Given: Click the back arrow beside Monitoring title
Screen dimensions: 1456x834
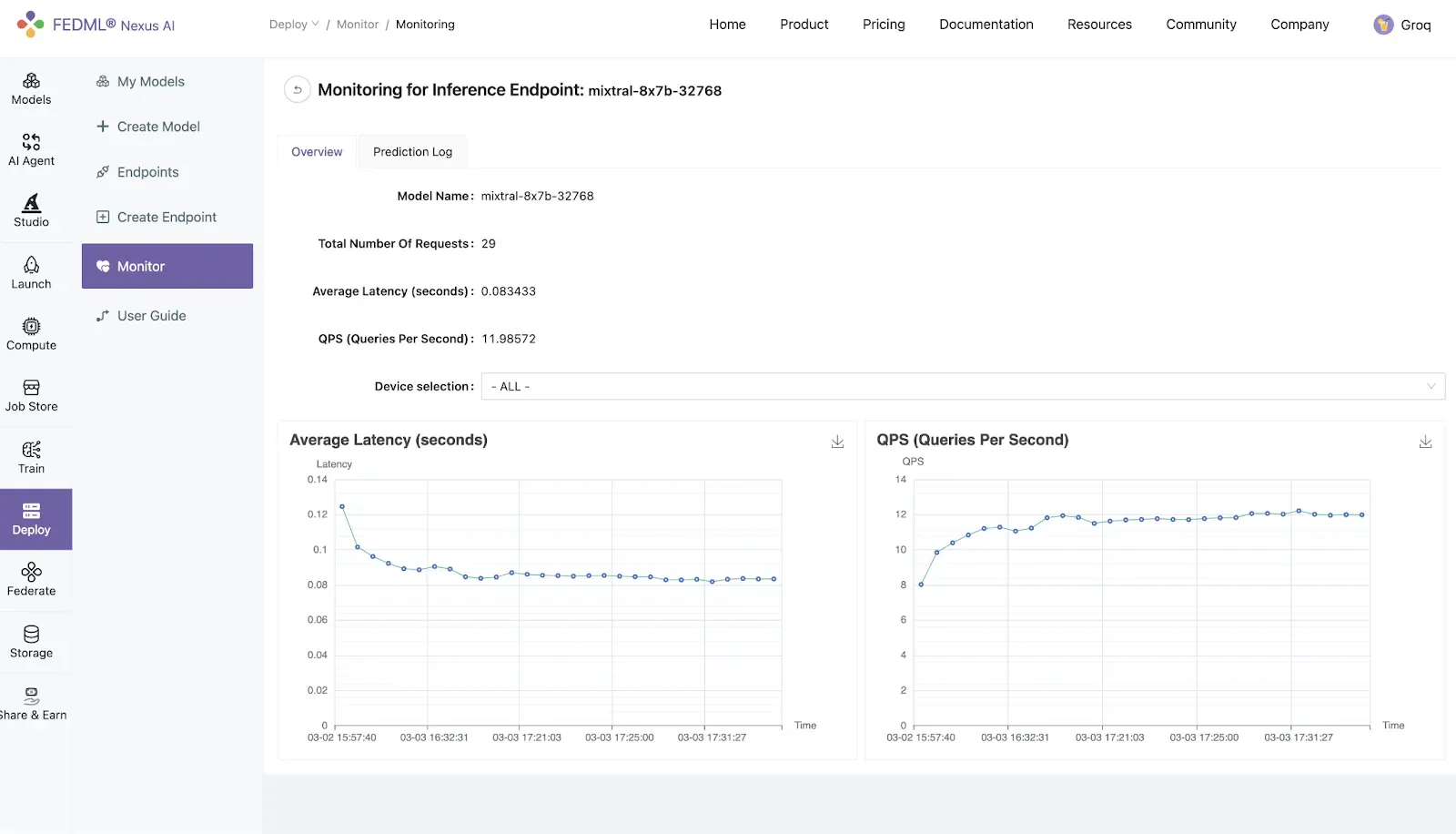Looking at the screenshot, I should point(298,90).
